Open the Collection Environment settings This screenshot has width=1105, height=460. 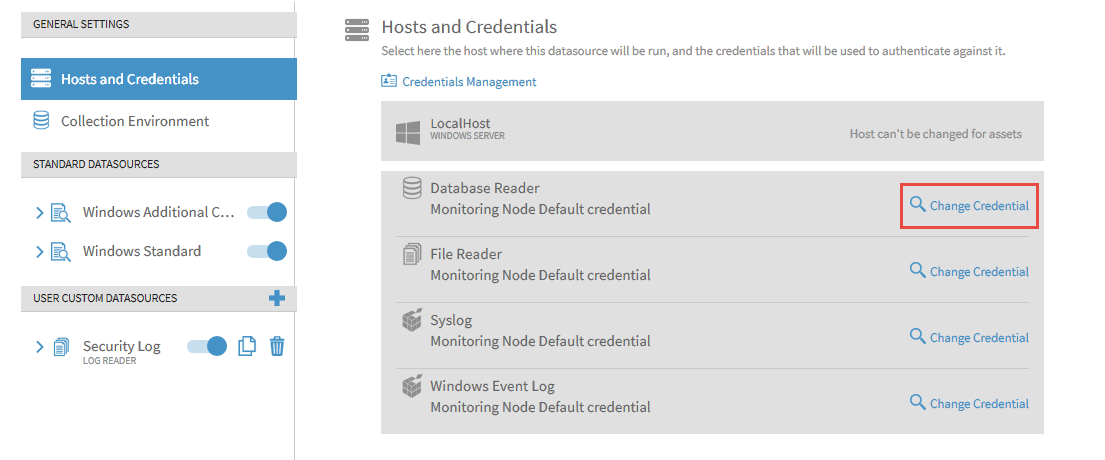coord(134,121)
